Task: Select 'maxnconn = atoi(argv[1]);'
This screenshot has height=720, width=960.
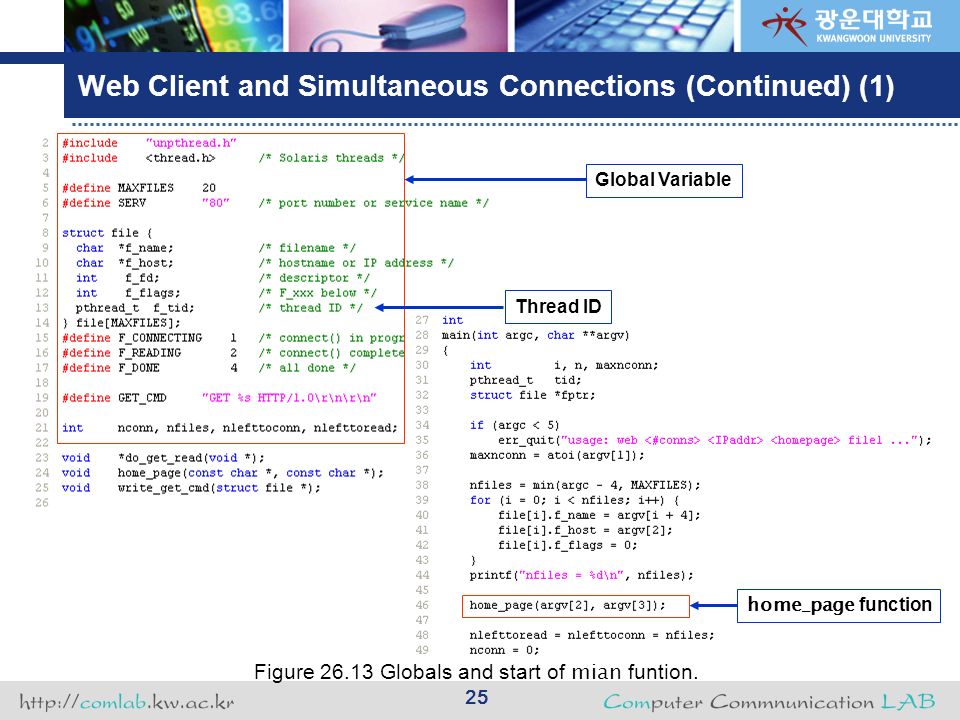Action: coord(557,456)
